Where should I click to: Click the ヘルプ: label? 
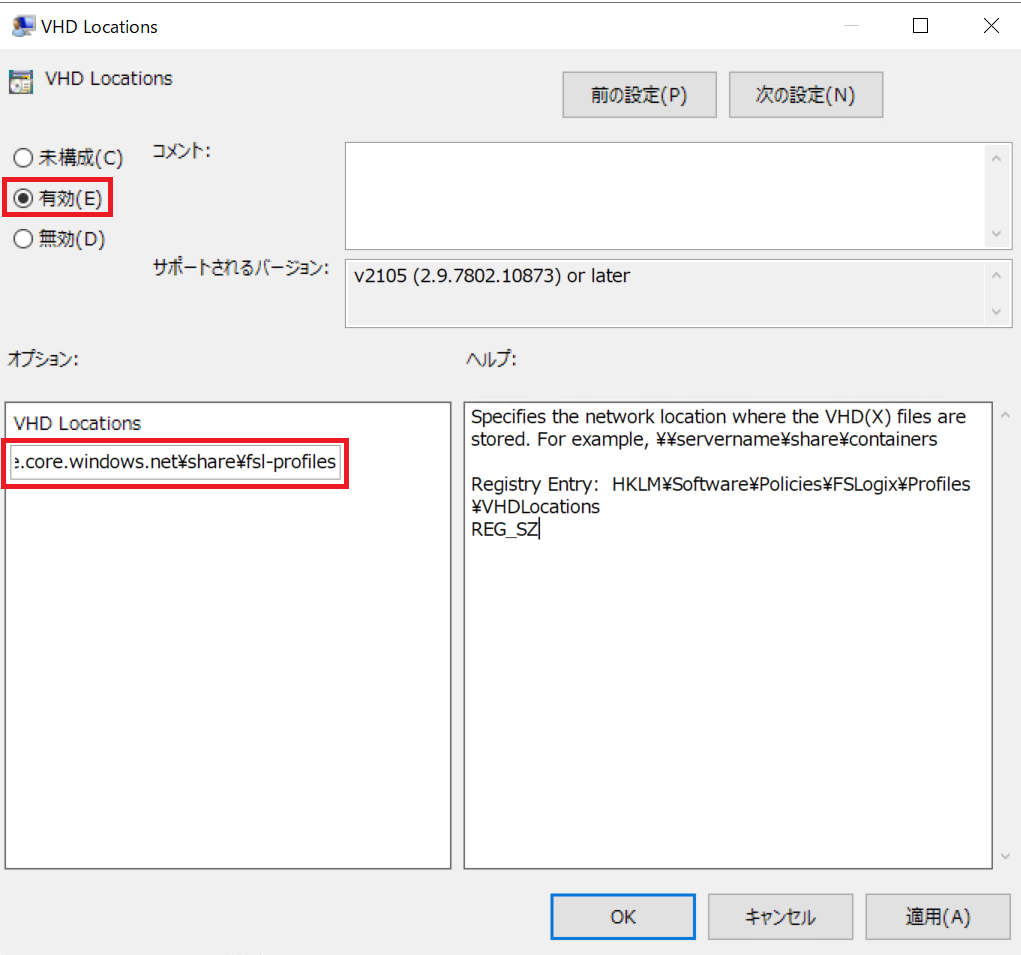(x=492, y=359)
